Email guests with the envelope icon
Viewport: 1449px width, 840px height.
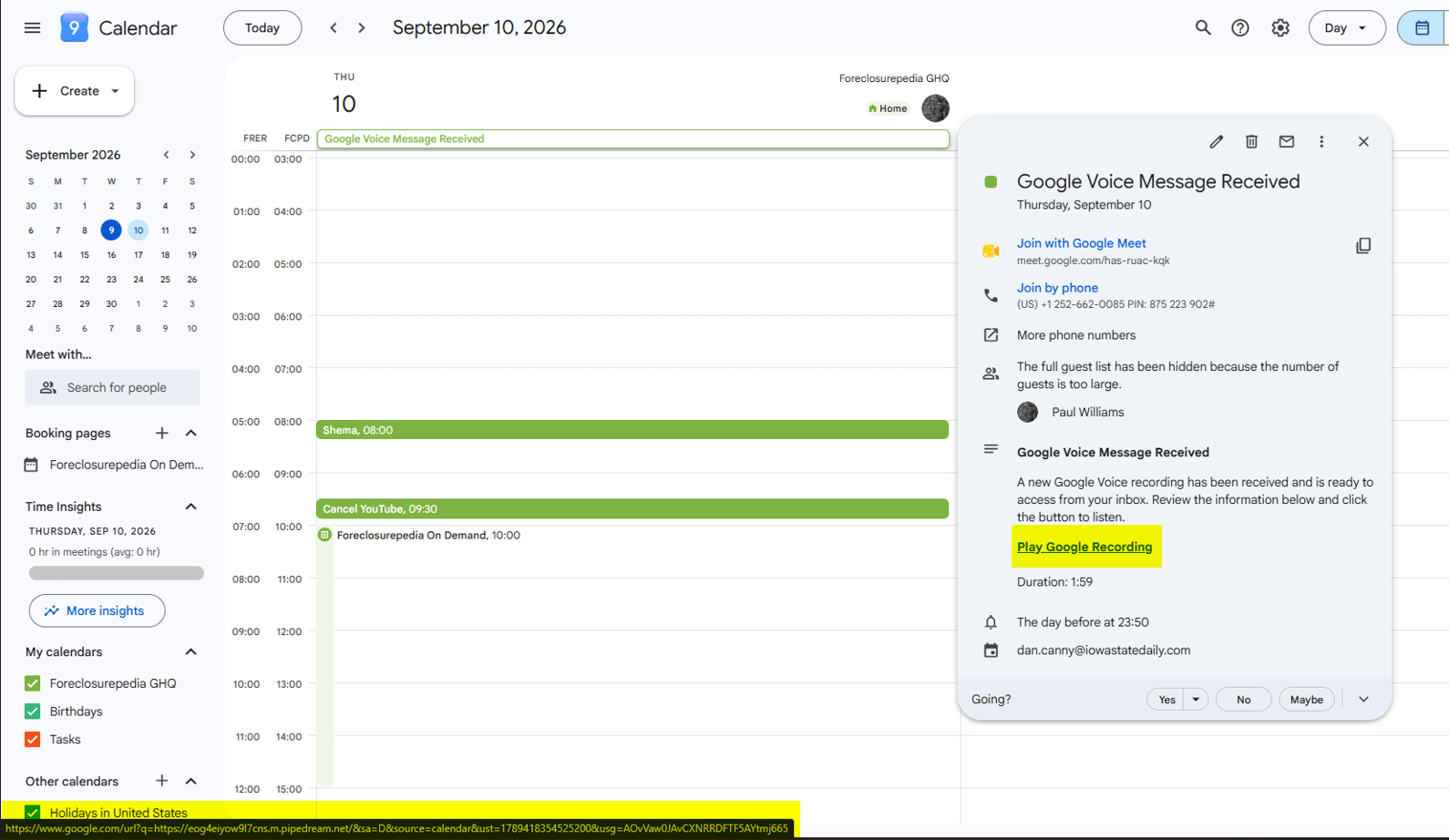[1287, 141]
